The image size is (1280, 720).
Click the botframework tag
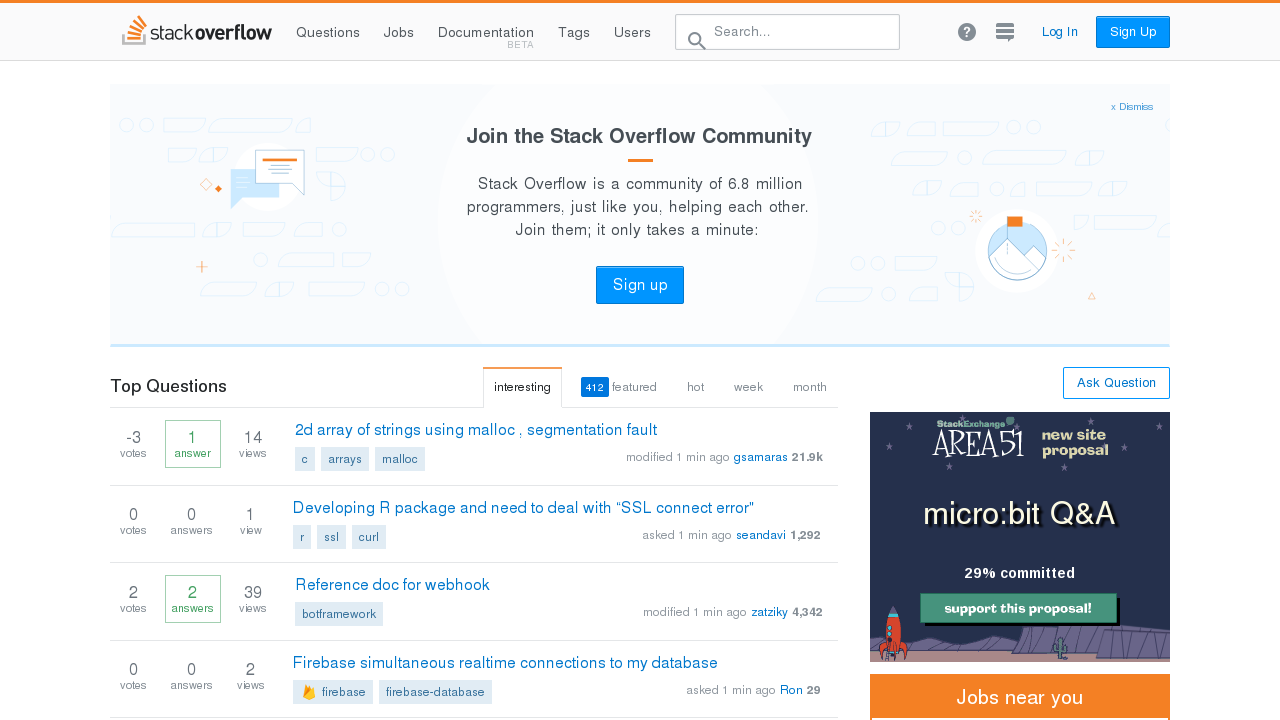point(339,614)
